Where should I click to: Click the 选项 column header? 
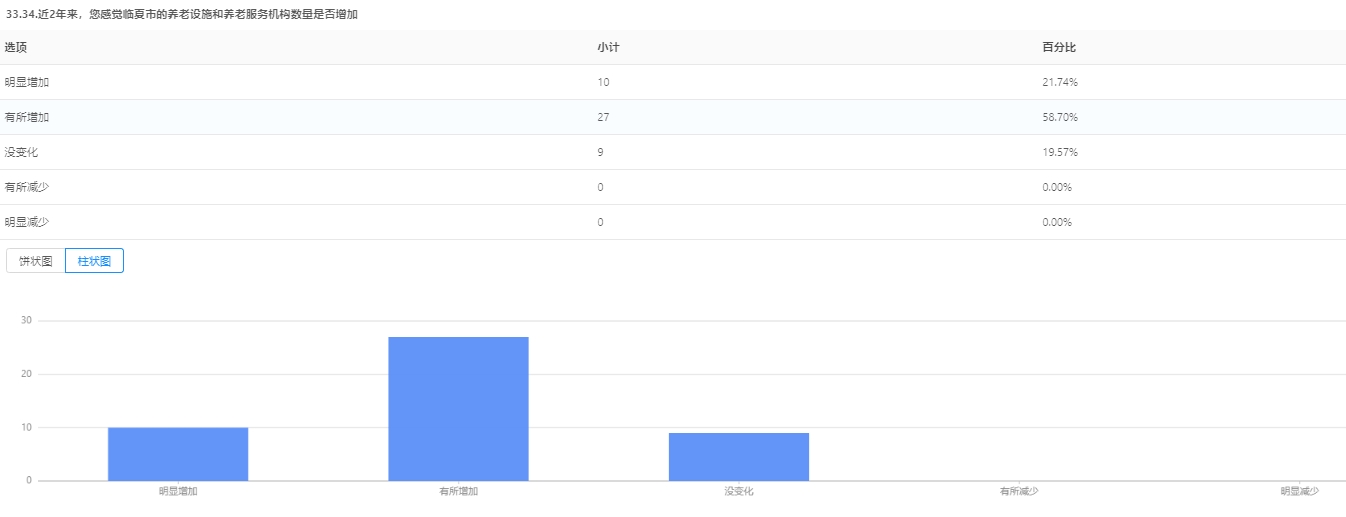tap(16, 47)
